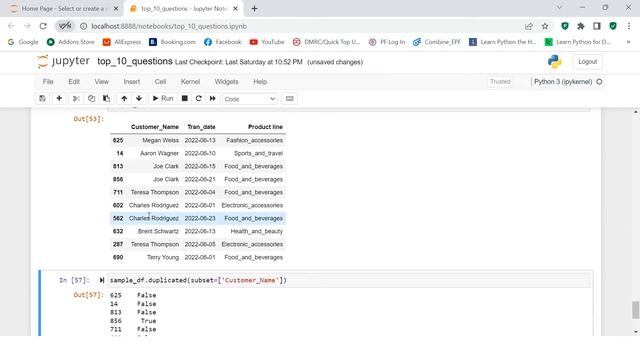Open the File menu
The height and width of the screenshot is (360, 640).
[x=48, y=82]
